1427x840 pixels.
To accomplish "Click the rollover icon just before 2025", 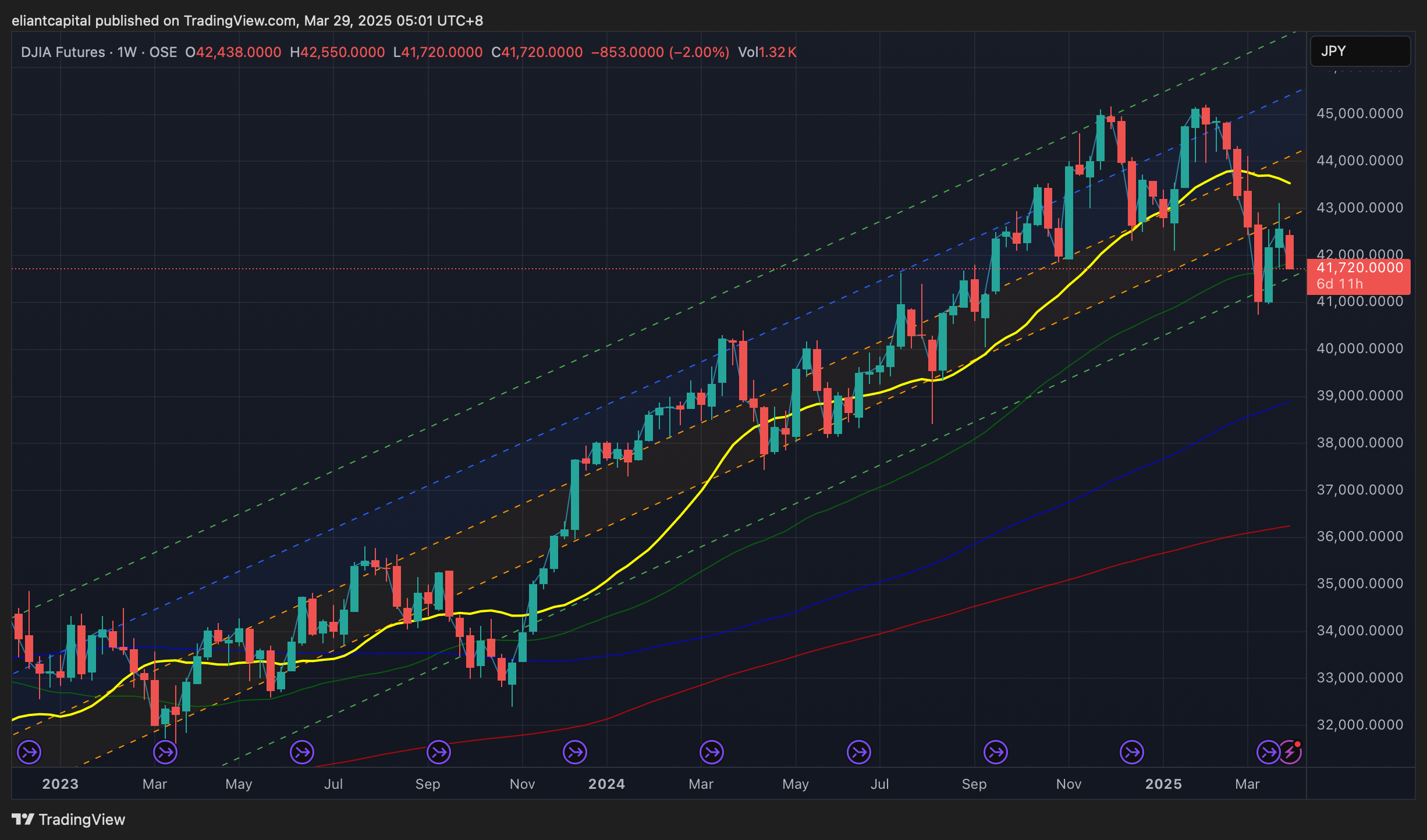I will click(x=1132, y=752).
